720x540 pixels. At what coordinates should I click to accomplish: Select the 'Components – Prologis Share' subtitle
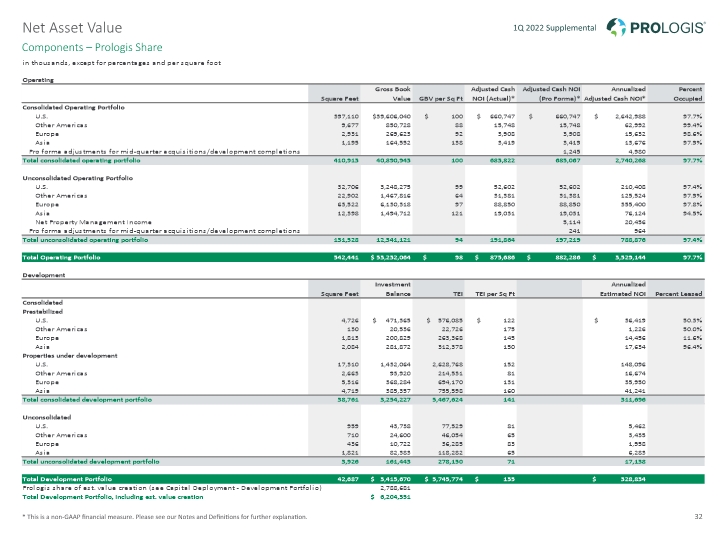(92, 47)
